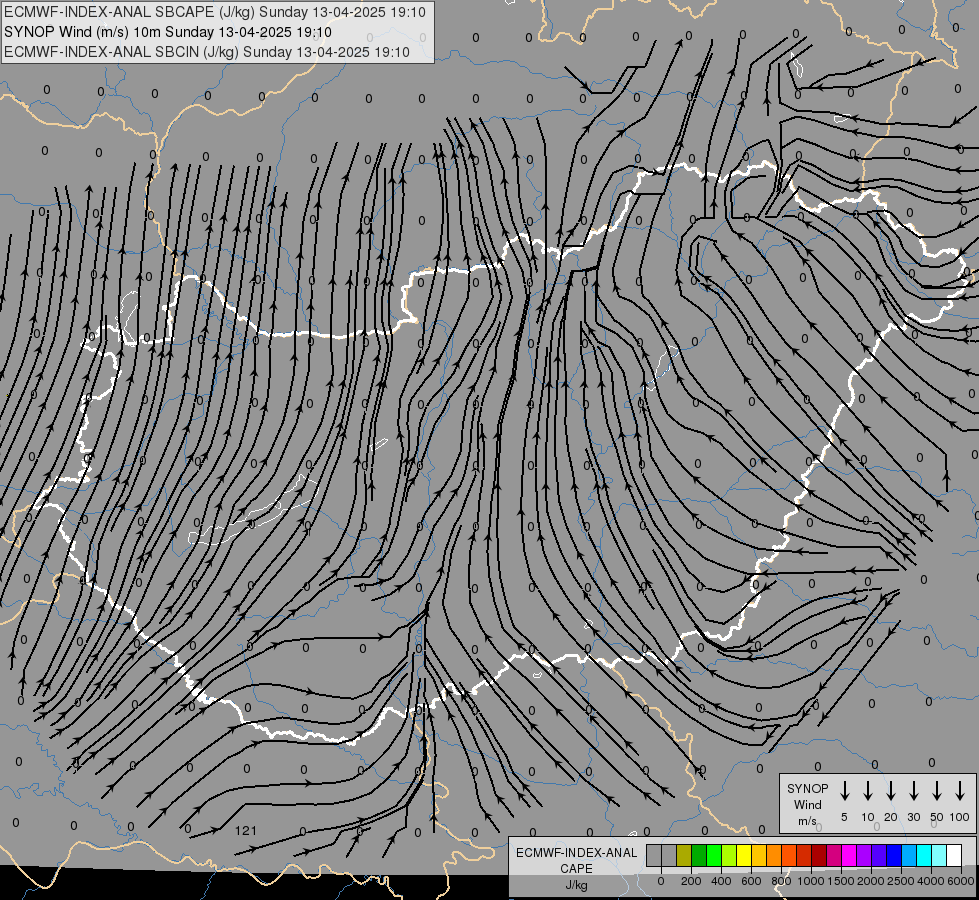Click the 100 m/s wind arrow in legend
The width and height of the screenshot is (979, 900).
click(960, 790)
